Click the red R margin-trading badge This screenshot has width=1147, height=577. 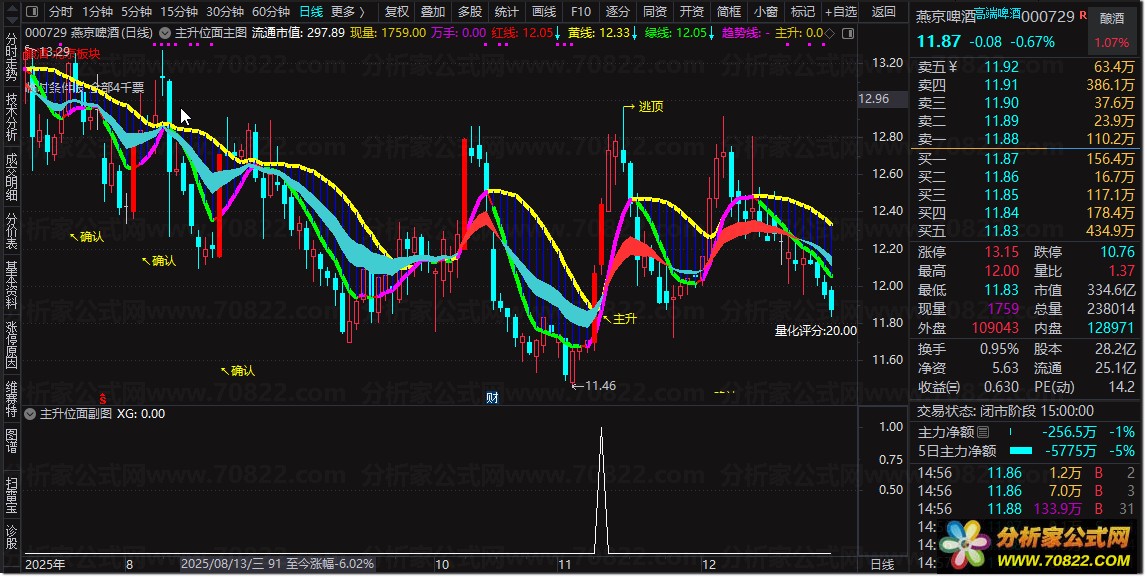1083,15
